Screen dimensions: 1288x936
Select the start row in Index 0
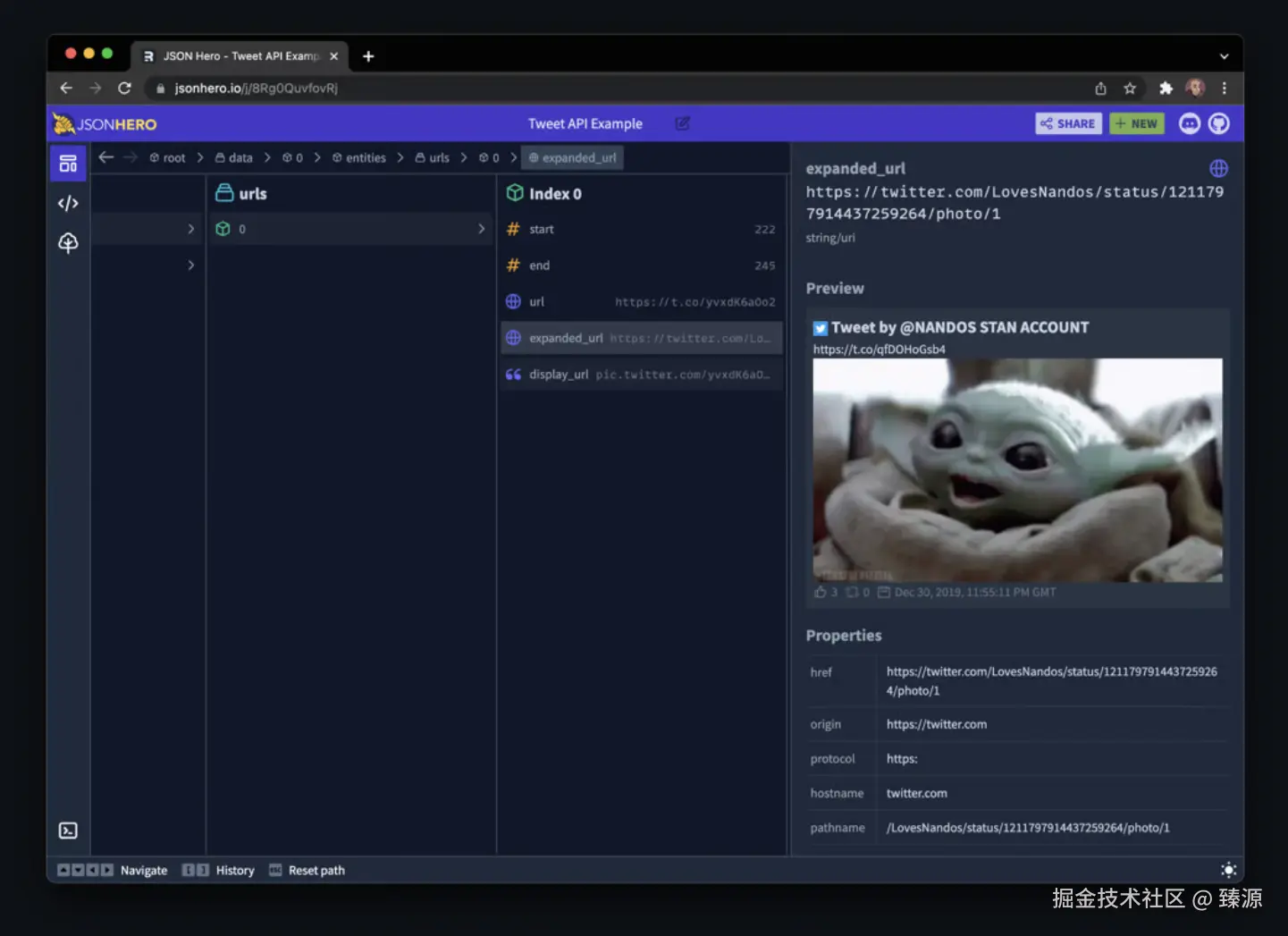[x=642, y=229]
